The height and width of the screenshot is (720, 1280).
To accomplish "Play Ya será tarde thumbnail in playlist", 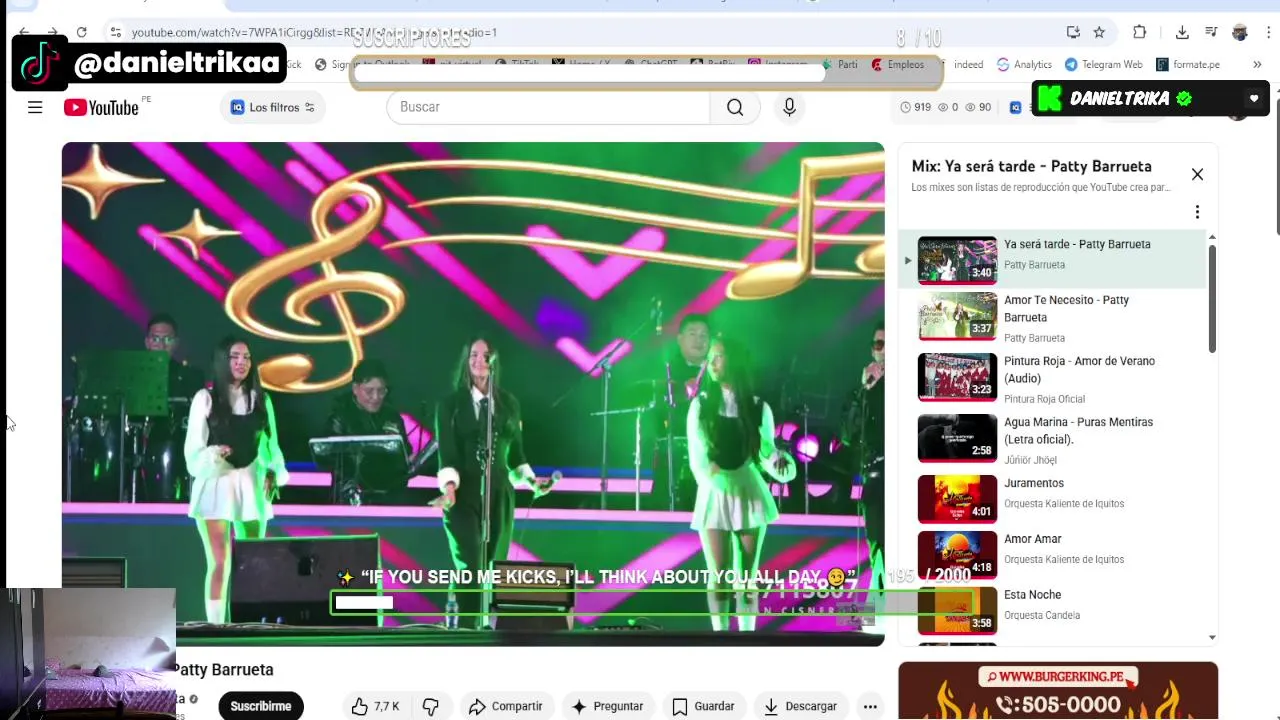I will pyautogui.click(x=957, y=260).
